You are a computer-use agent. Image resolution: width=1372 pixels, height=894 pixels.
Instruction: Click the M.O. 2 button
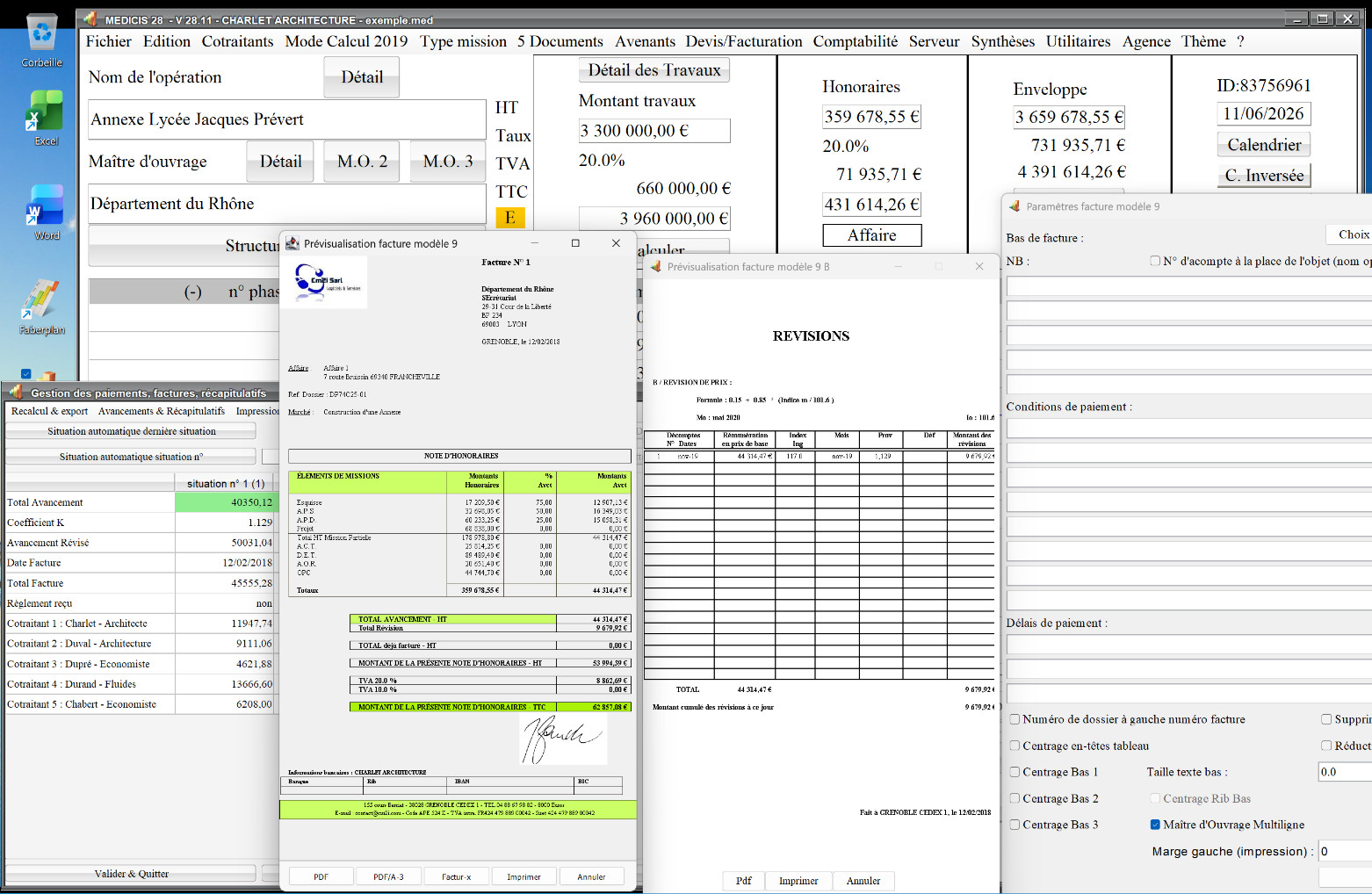(x=363, y=162)
